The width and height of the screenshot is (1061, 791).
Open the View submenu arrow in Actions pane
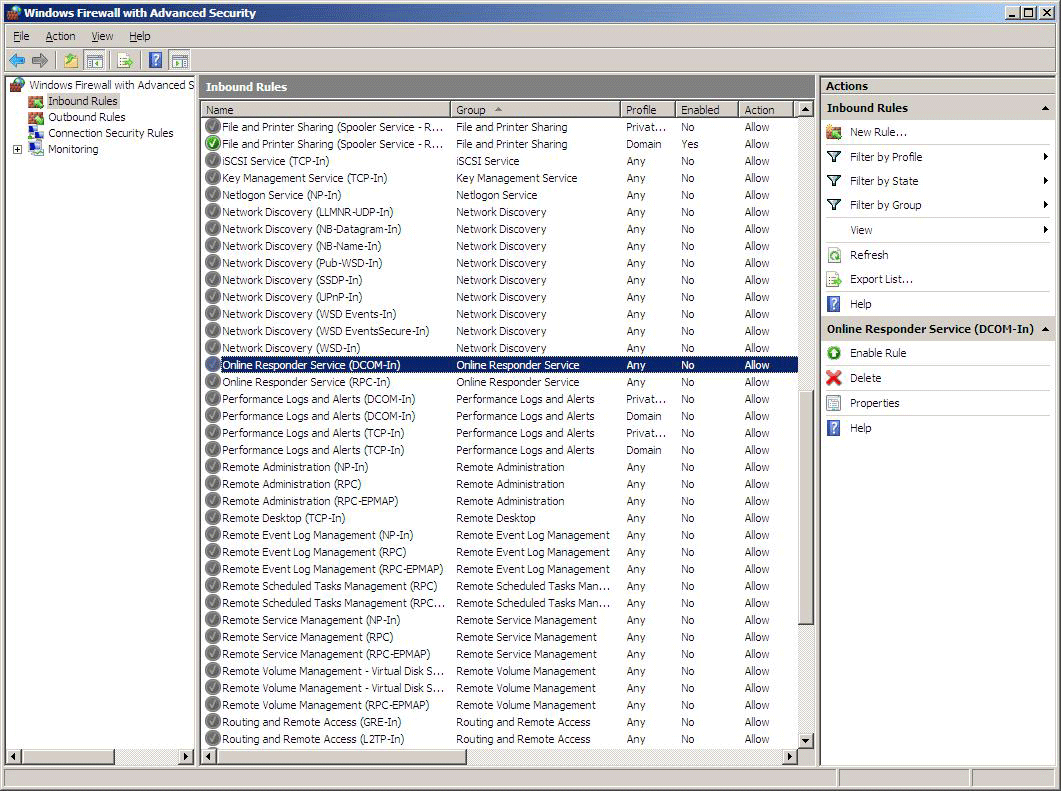click(x=1045, y=230)
